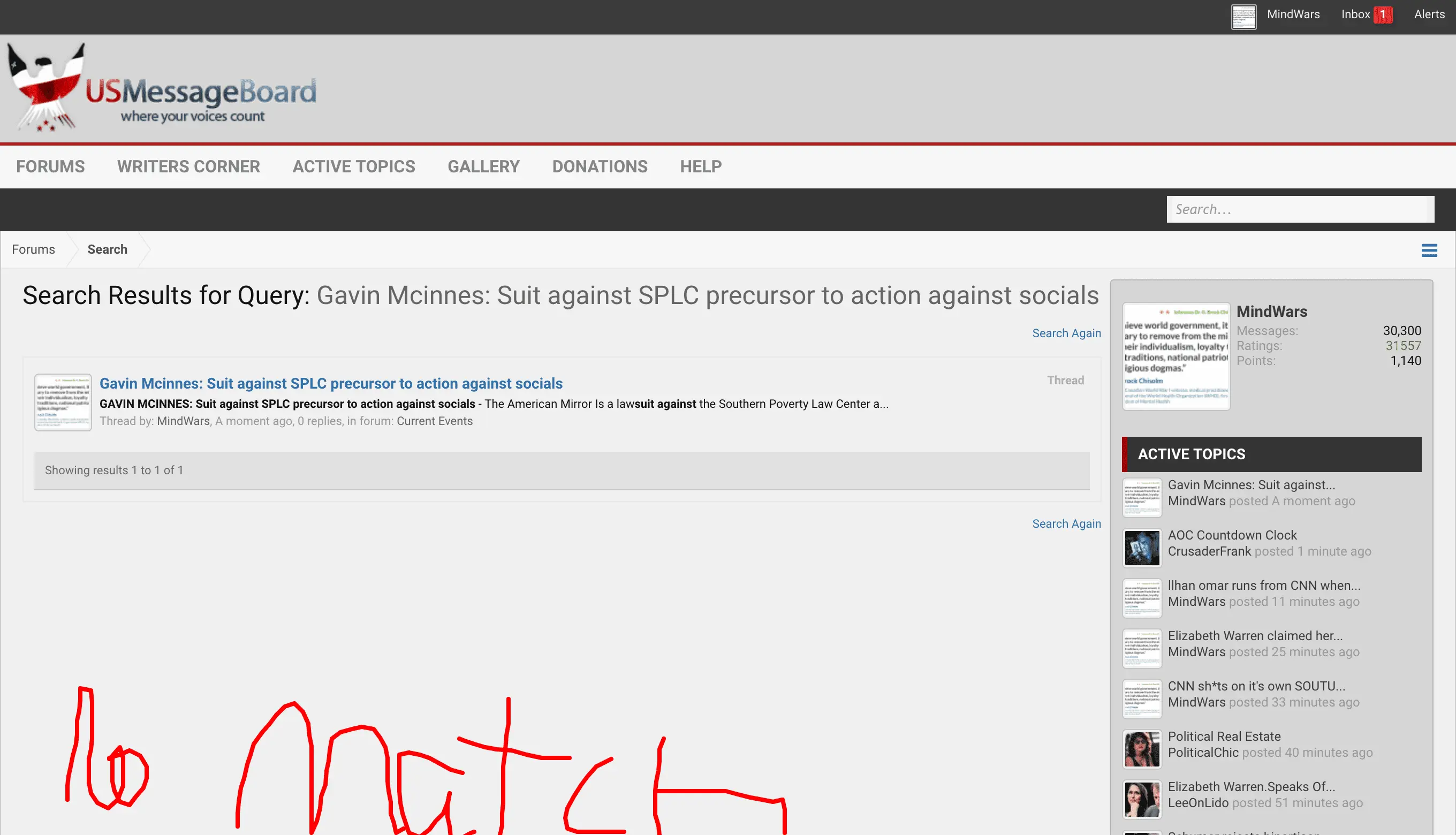The image size is (1456, 835).
Task: Focus the Search input field
Action: [x=1300, y=209]
